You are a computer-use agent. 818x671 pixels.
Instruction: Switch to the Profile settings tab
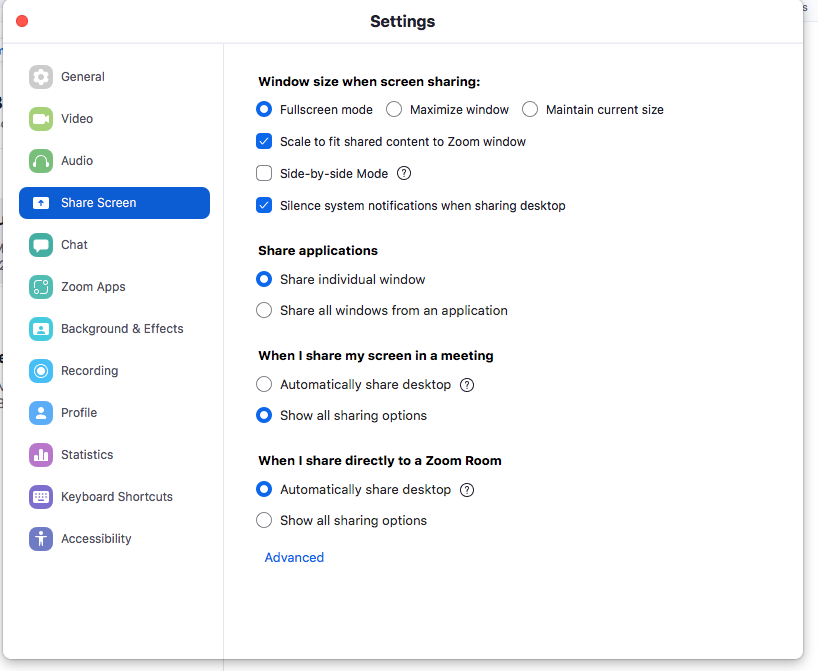coord(78,413)
